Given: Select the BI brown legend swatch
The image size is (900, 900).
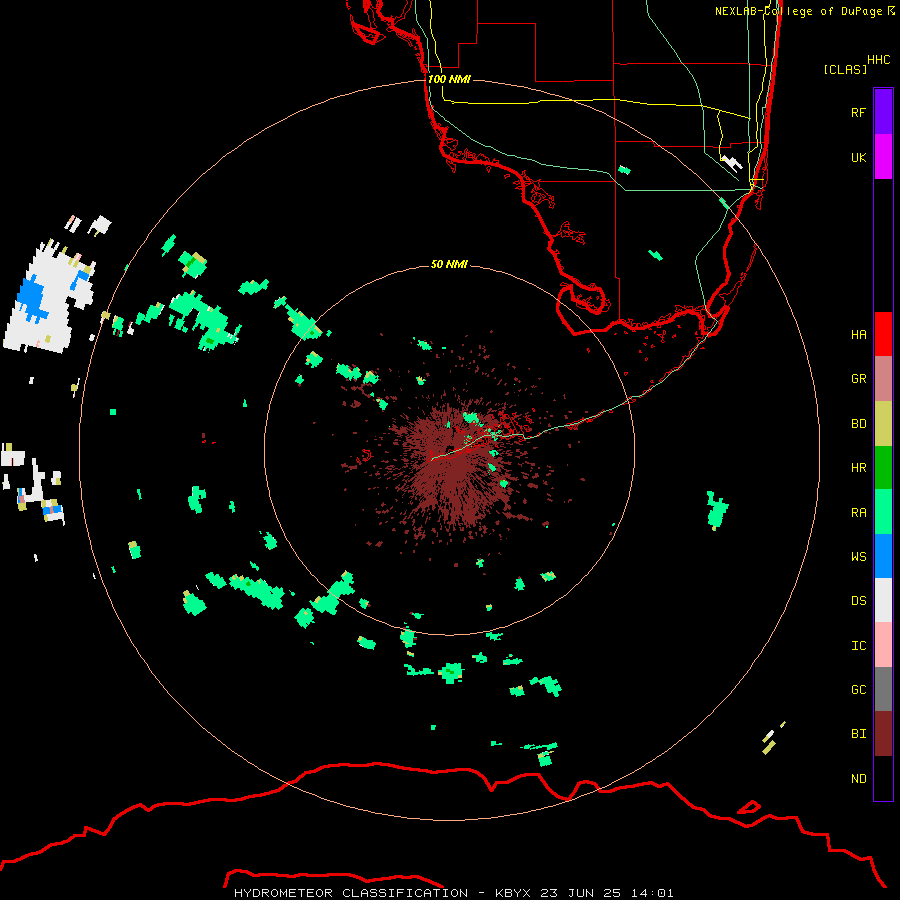Looking at the screenshot, I should pyautogui.click(x=883, y=734).
